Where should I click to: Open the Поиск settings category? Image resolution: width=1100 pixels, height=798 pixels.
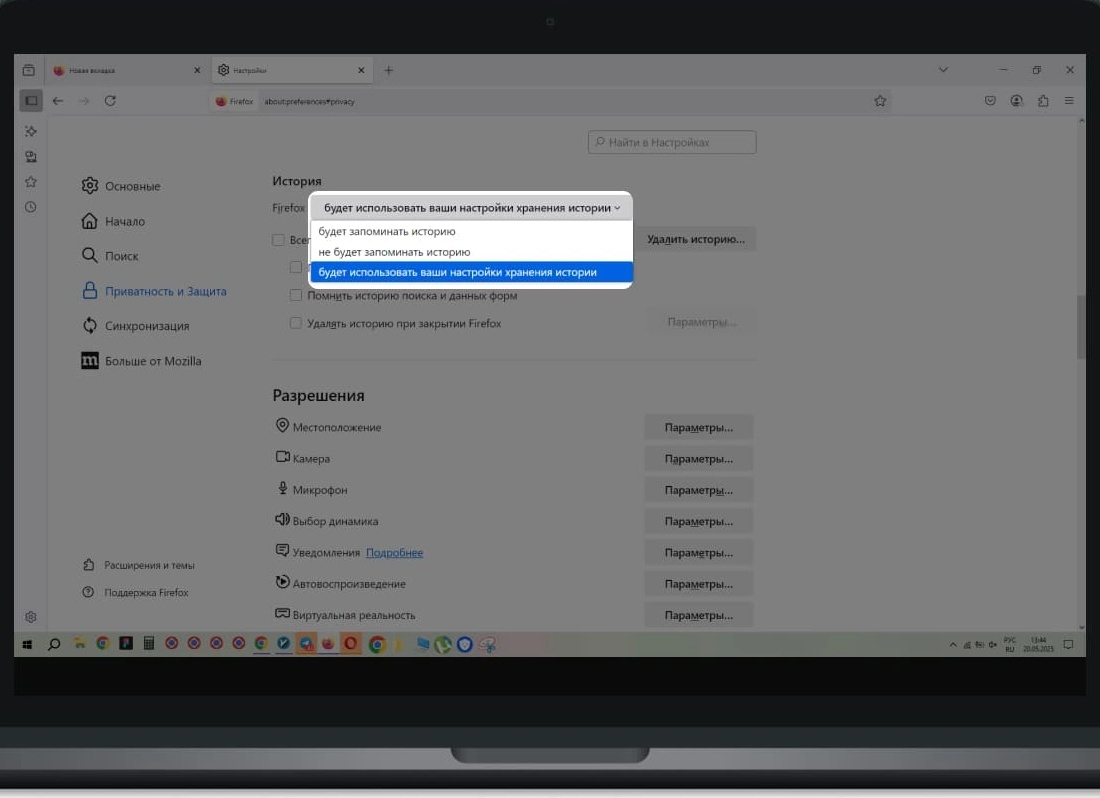point(110,256)
